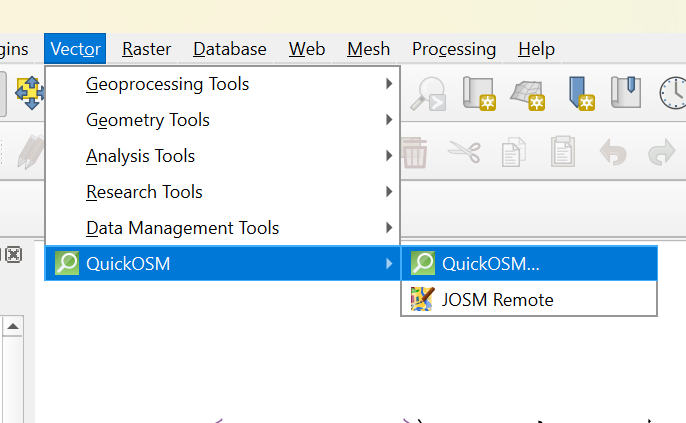Click the panel scrollbar up arrow
Image resolution: width=686 pixels, height=423 pixels.
pyautogui.click(x=13, y=326)
